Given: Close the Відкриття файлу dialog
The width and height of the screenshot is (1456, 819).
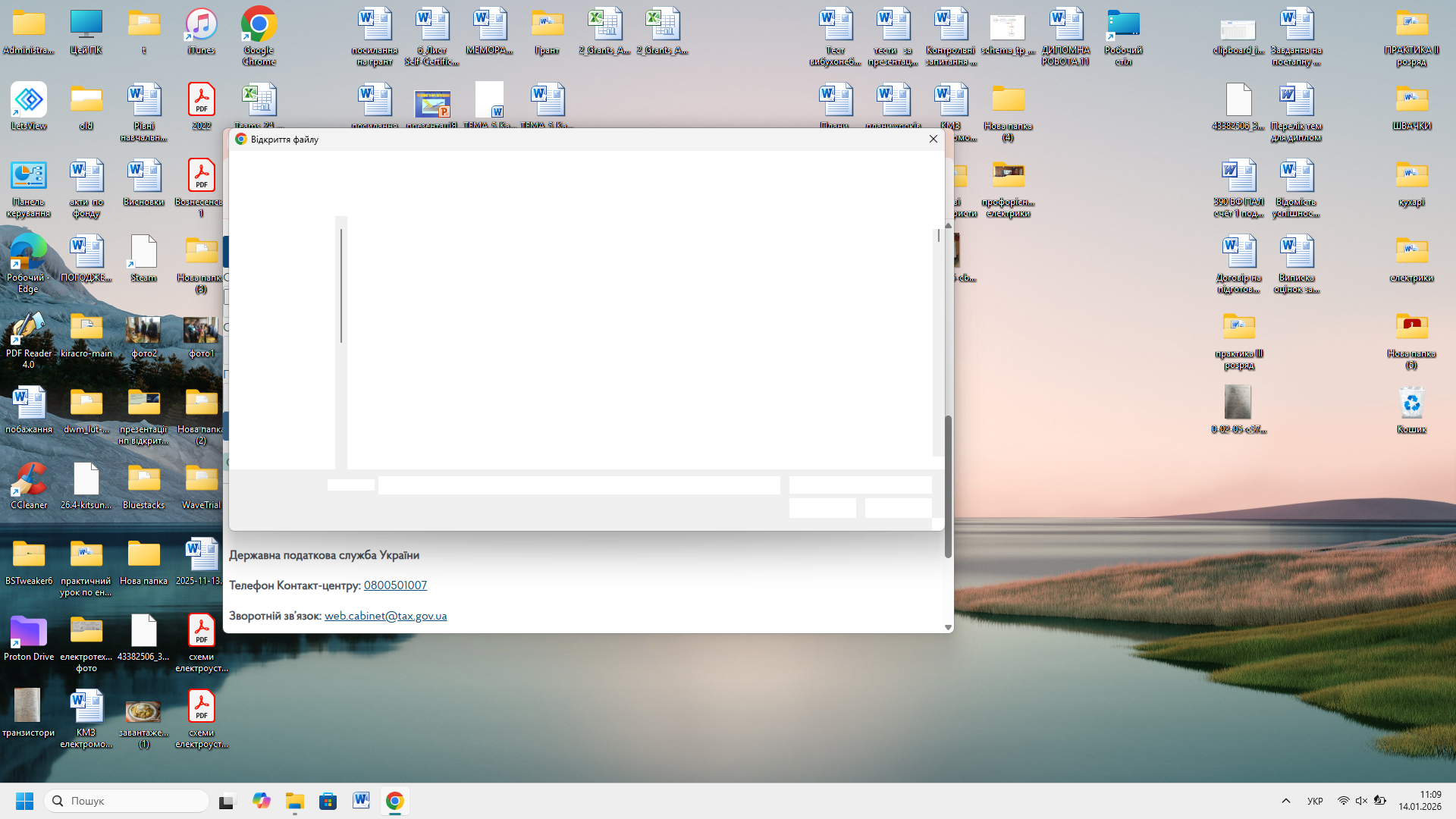Looking at the screenshot, I should click(x=934, y=139).
